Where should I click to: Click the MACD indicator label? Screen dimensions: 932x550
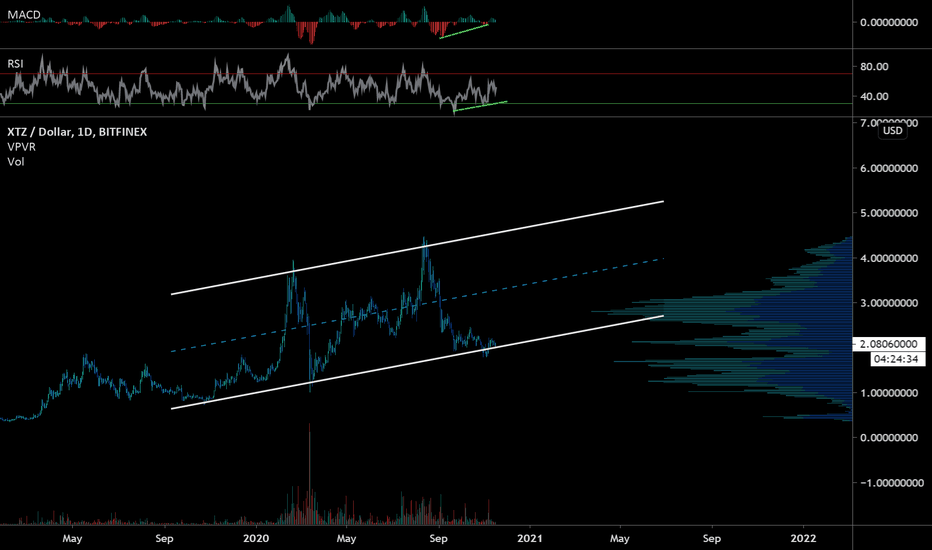pos(24,15)
